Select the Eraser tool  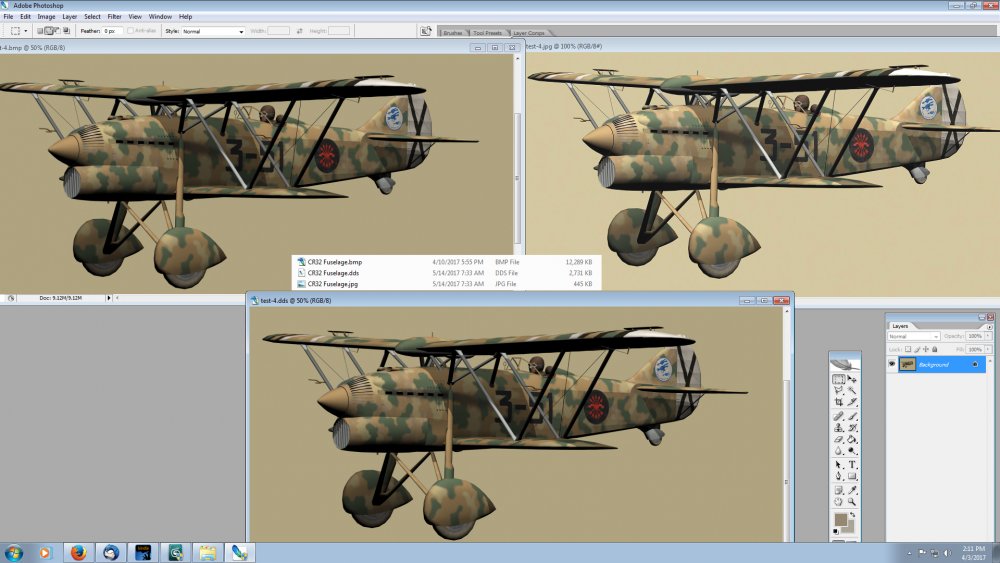[x=839, y=439]
